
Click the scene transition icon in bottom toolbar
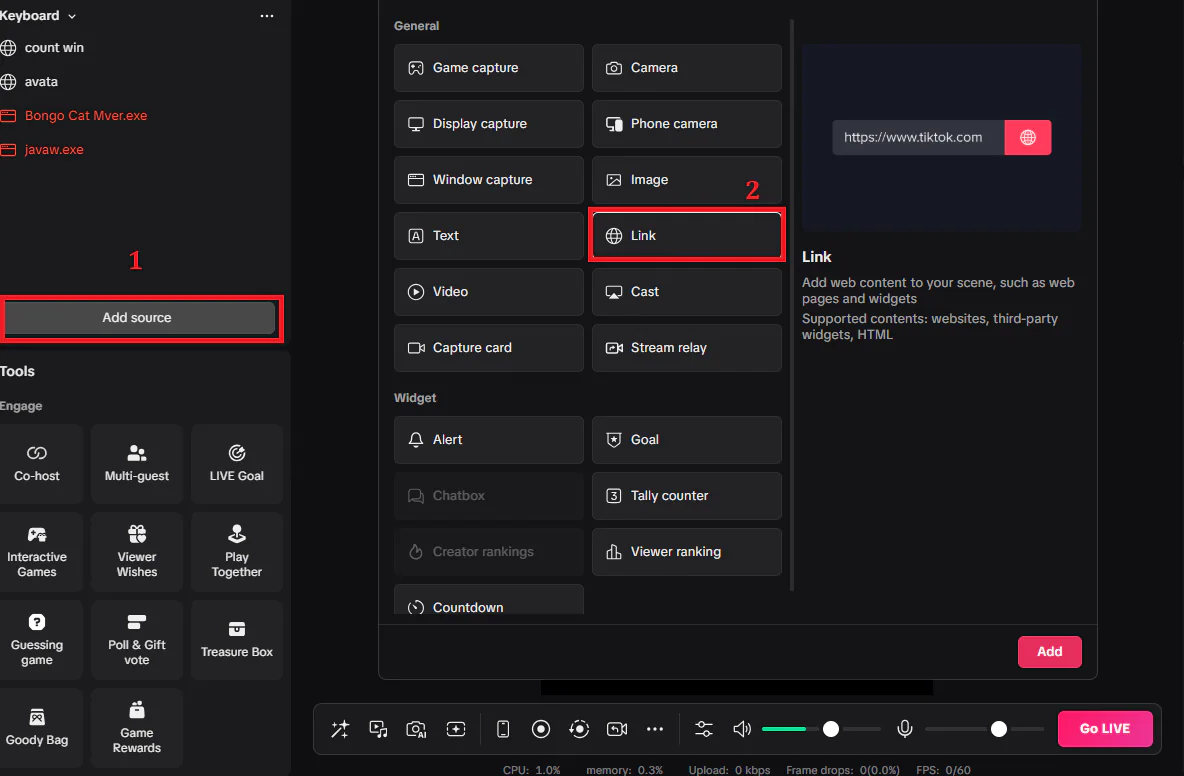point(378,728)
